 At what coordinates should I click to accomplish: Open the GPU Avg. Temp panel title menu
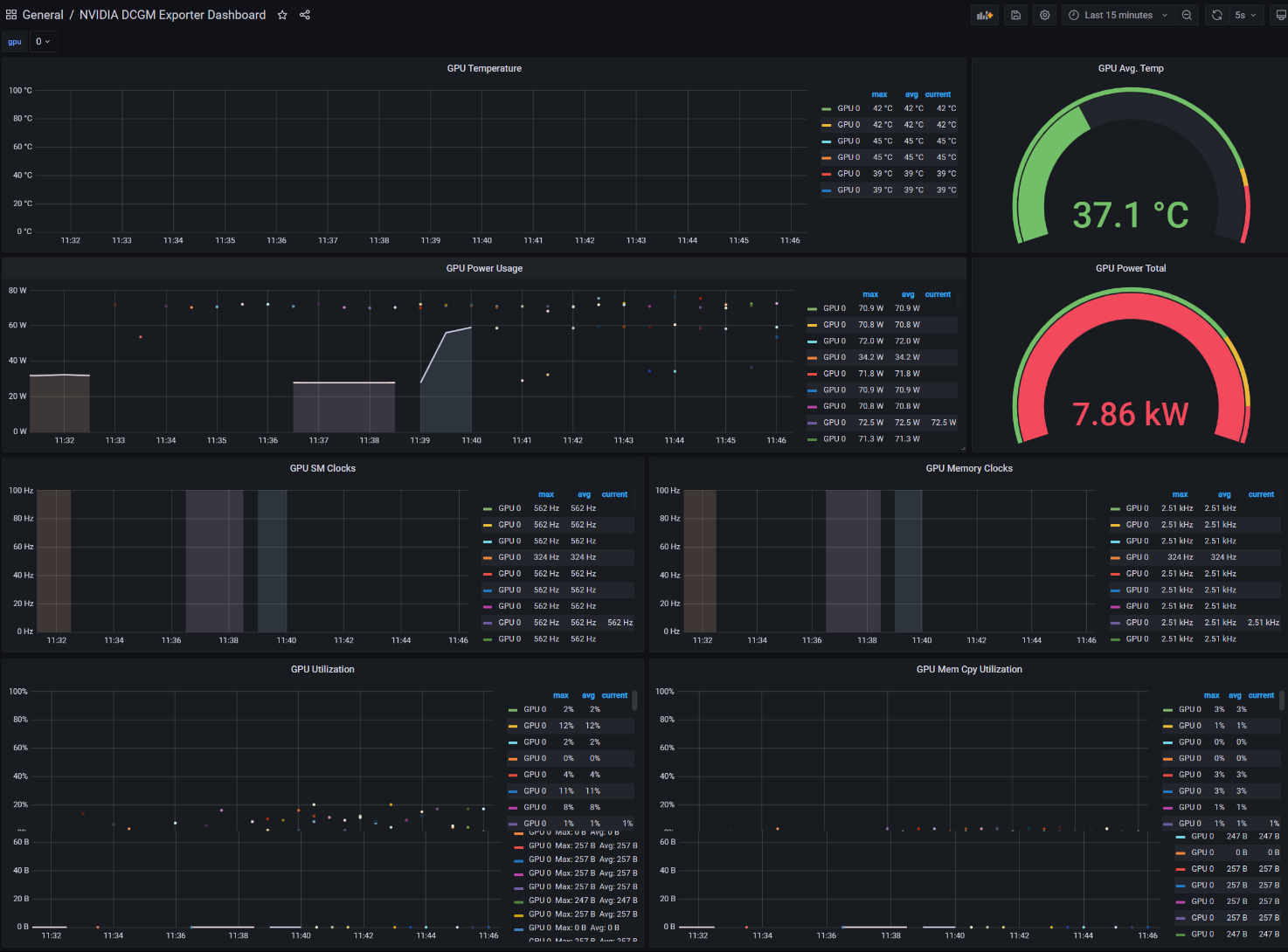1131,68
